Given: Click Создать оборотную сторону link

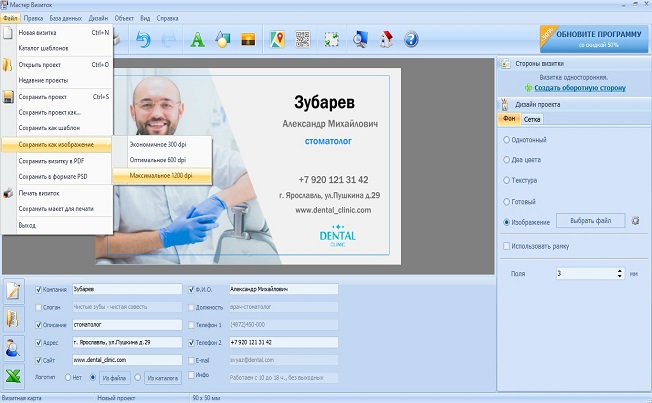Looking at the screenshot, I should pyautogui.click(x=580, y=88).
